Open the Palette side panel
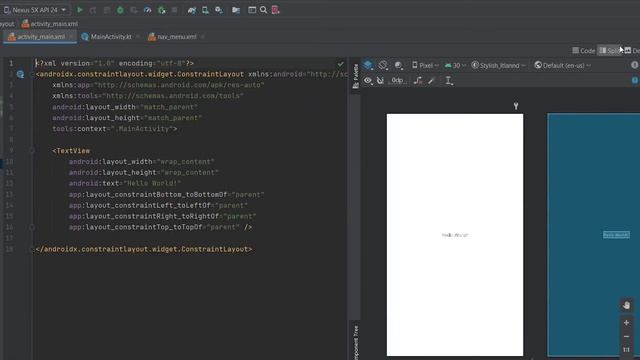 point(356,76)
